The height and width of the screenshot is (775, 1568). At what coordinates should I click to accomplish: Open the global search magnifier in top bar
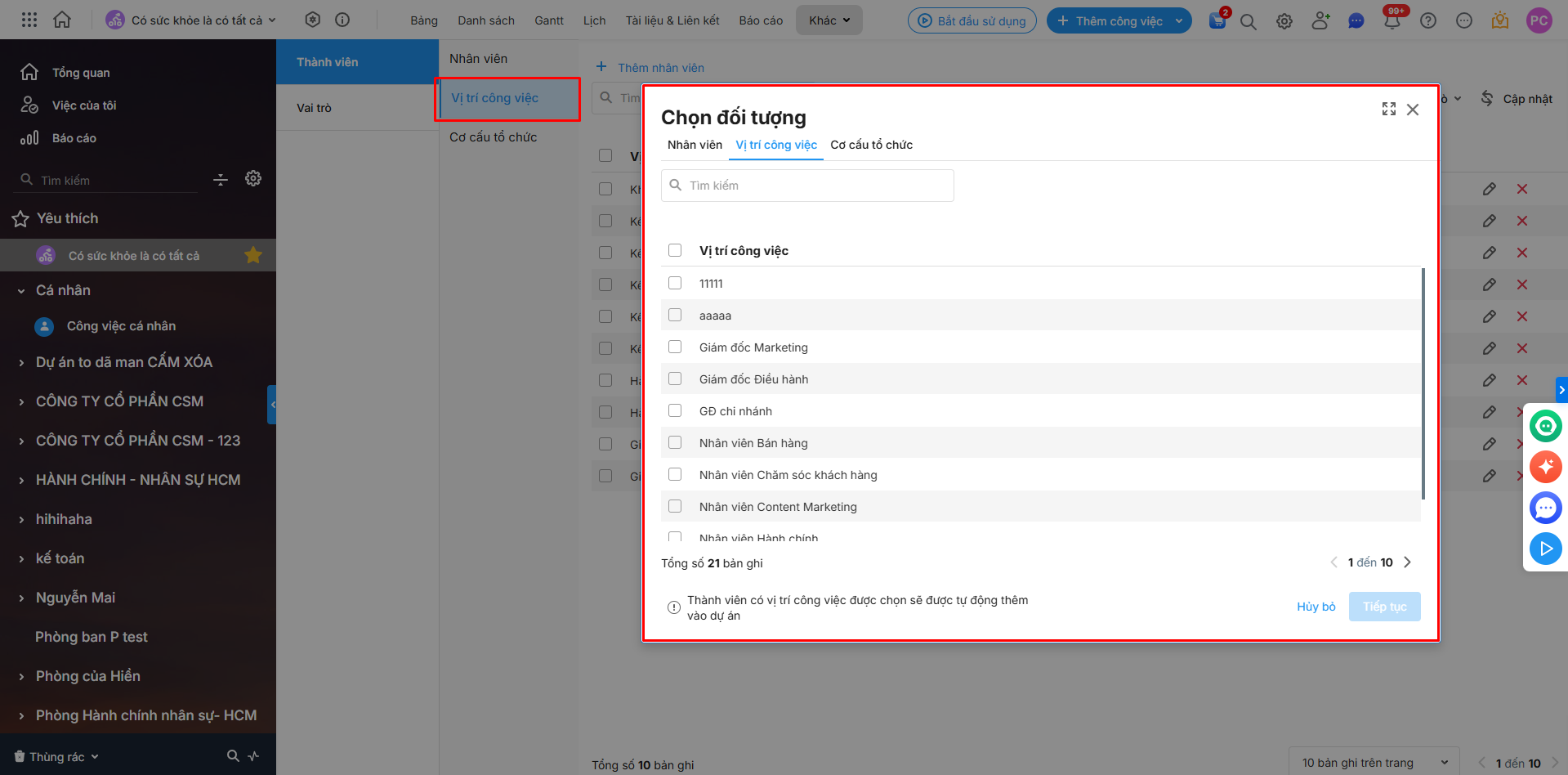click(1248, 22)
